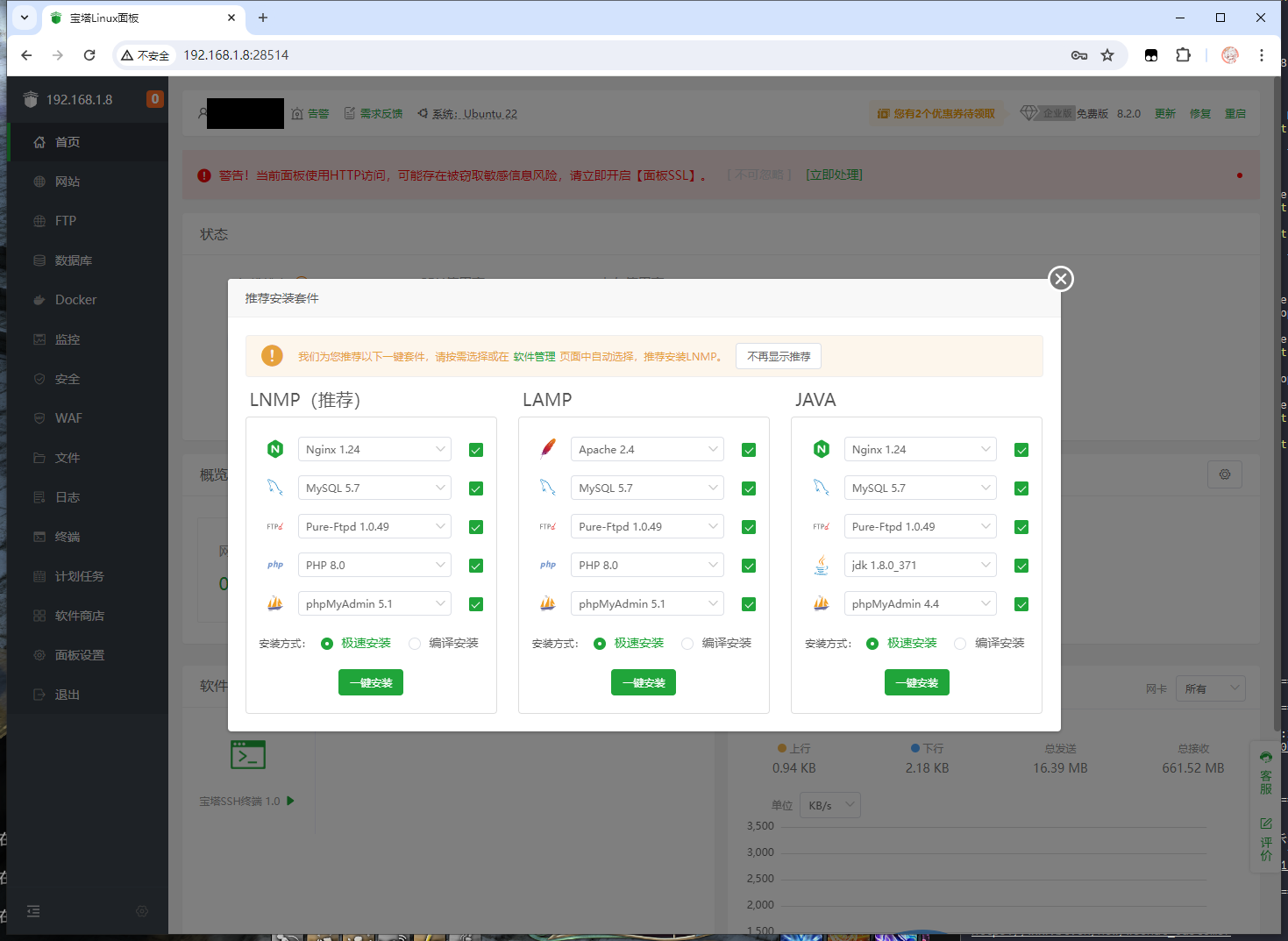Open Apache 2.4 version dropdown
This screenshot has height=941, width=1288.
point(647,449)
